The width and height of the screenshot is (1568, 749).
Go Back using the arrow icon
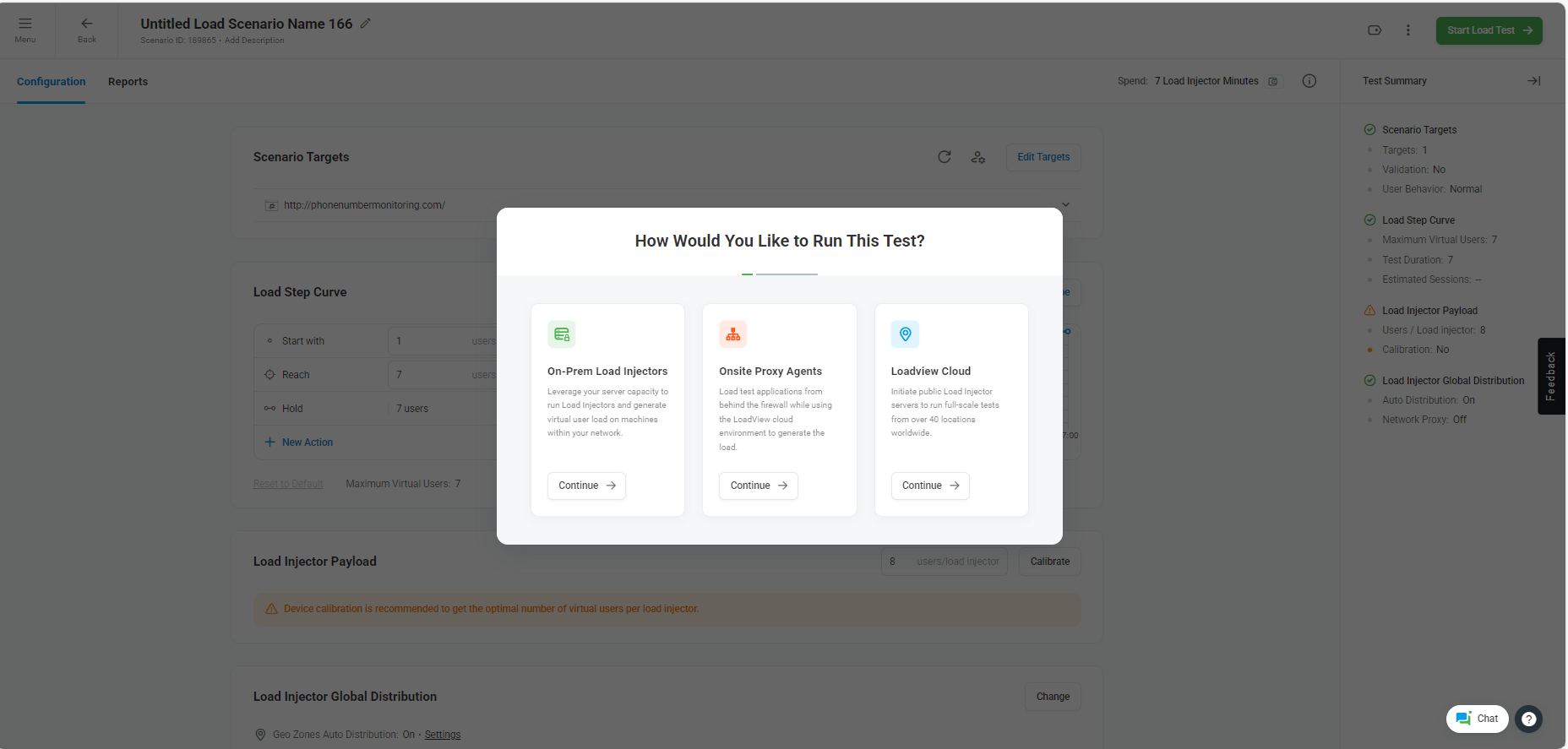(x=87, y=24)
